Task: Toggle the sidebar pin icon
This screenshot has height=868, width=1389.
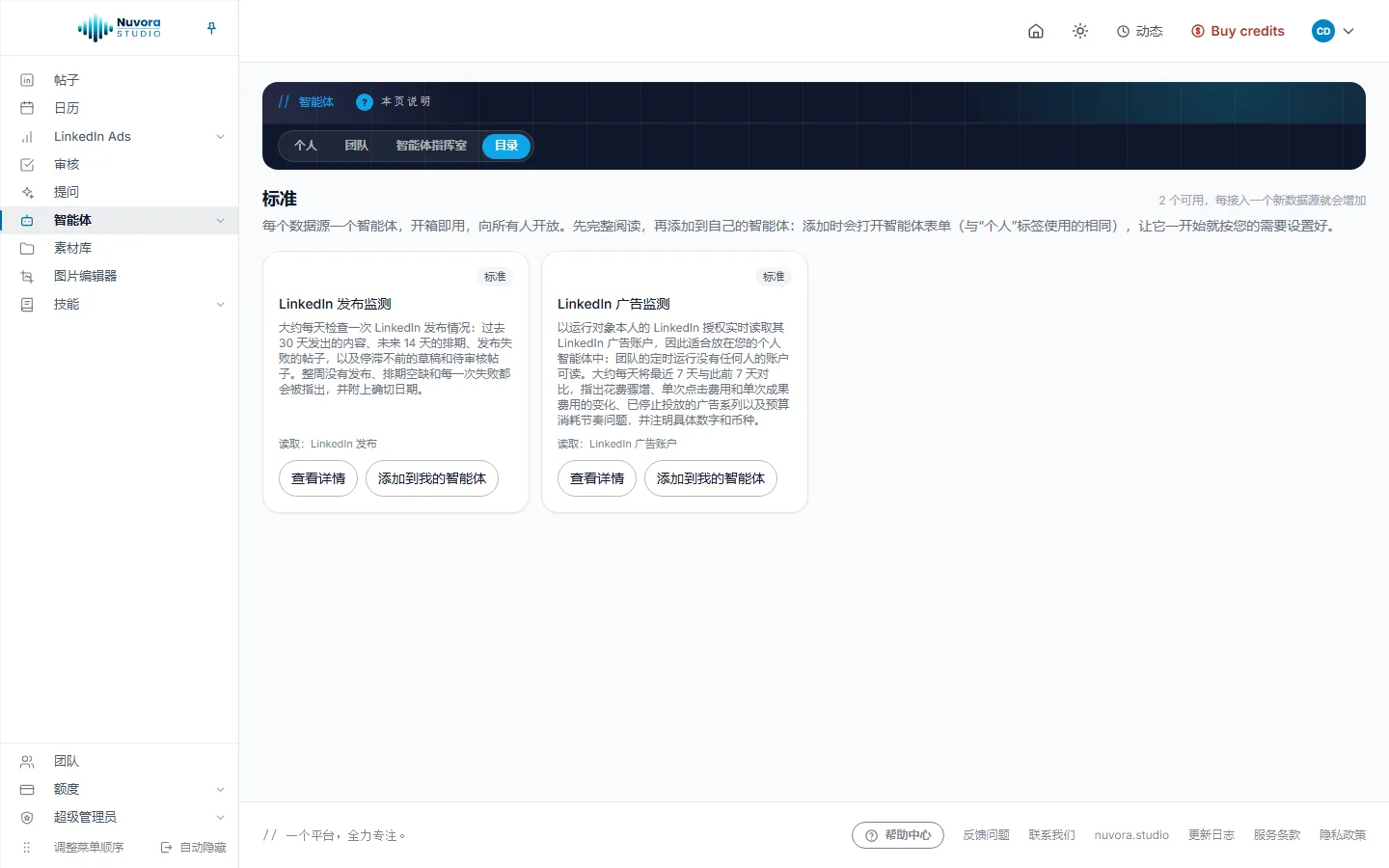Action: pos(211,28)
